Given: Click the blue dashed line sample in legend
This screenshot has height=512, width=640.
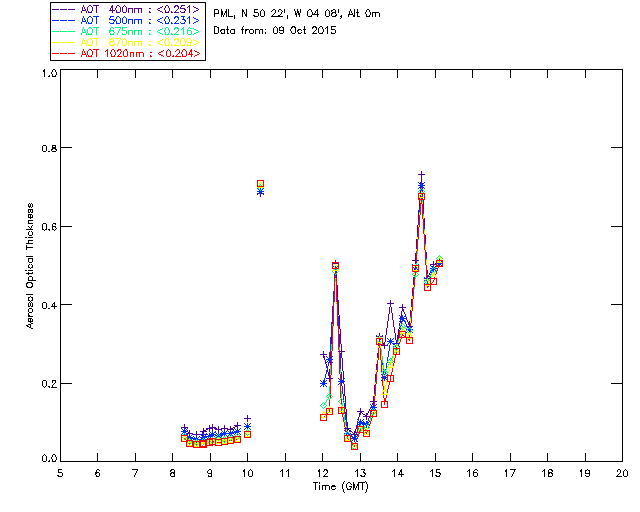Looking at the screenshot, I should coord(64,20).
